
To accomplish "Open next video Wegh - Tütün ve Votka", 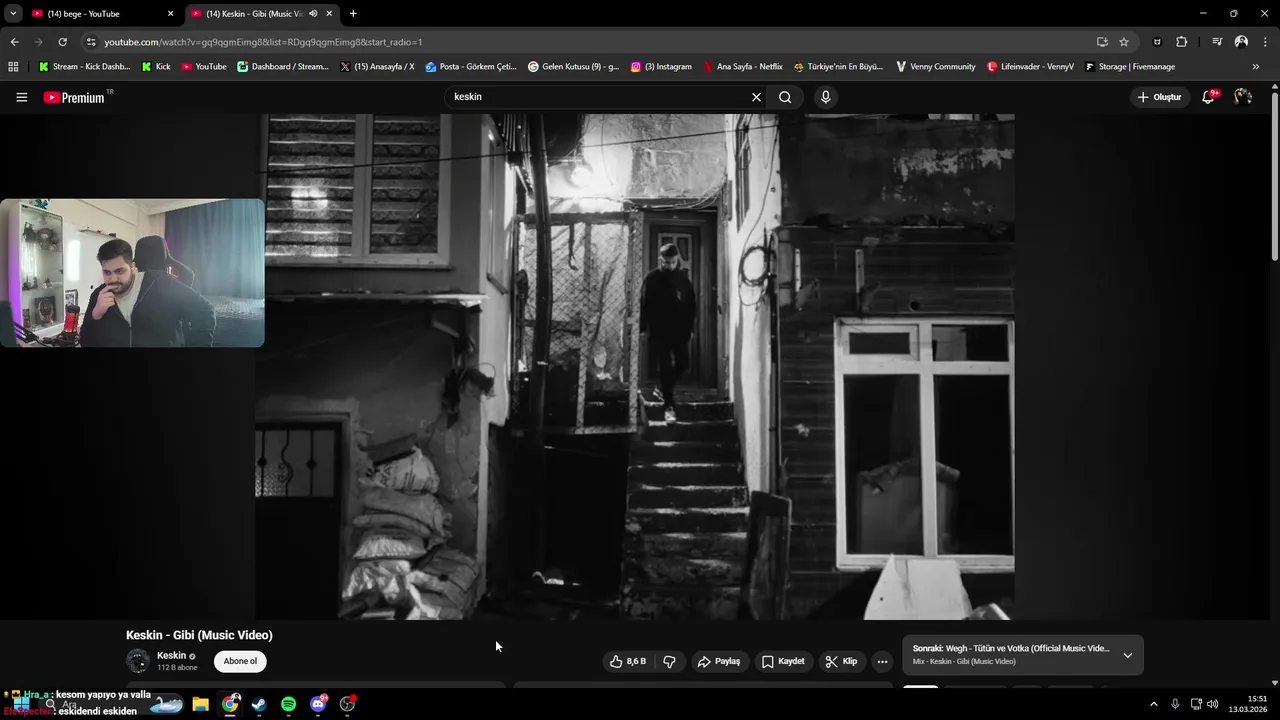I will [1011, 648].
